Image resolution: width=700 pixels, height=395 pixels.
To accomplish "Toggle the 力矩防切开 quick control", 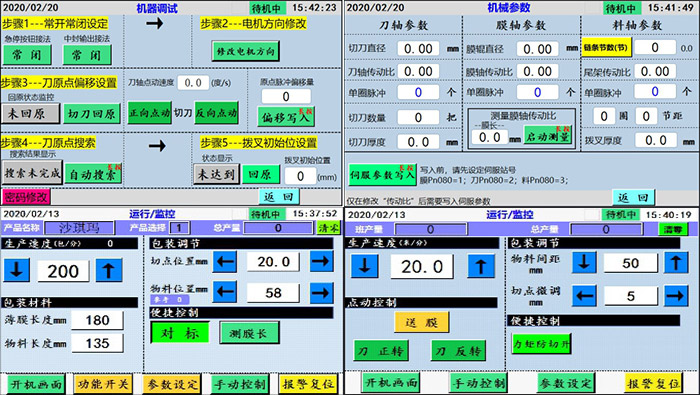I will [x=541, y=344].
